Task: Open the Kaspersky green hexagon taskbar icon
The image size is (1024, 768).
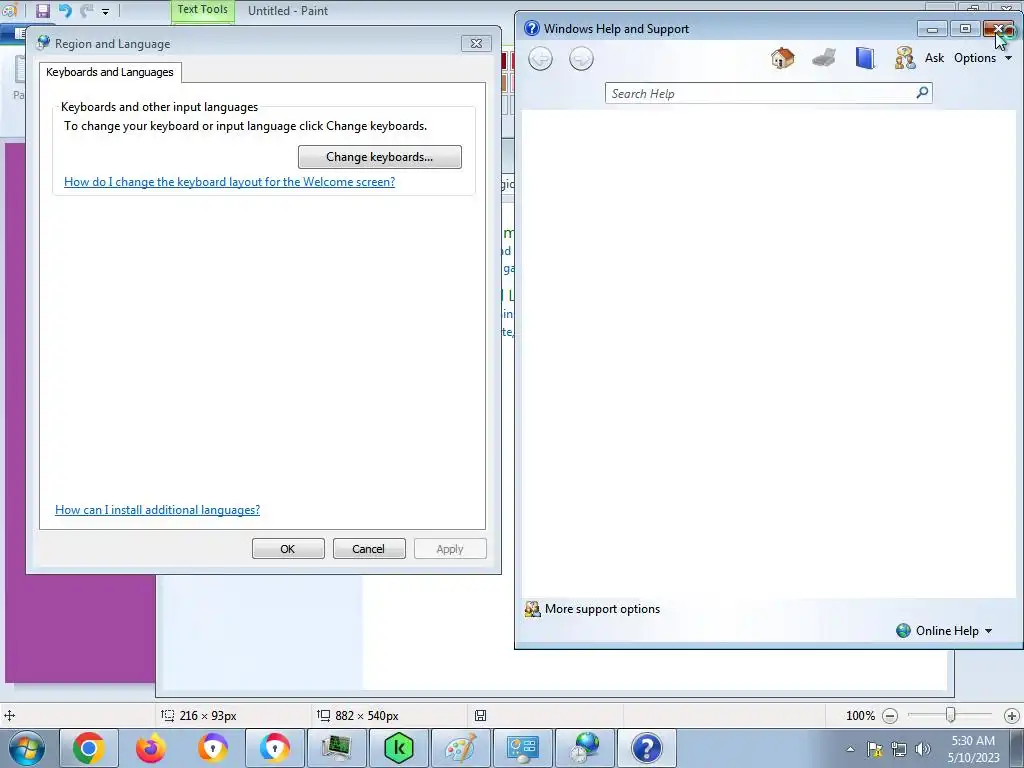Action: (398, 748)
